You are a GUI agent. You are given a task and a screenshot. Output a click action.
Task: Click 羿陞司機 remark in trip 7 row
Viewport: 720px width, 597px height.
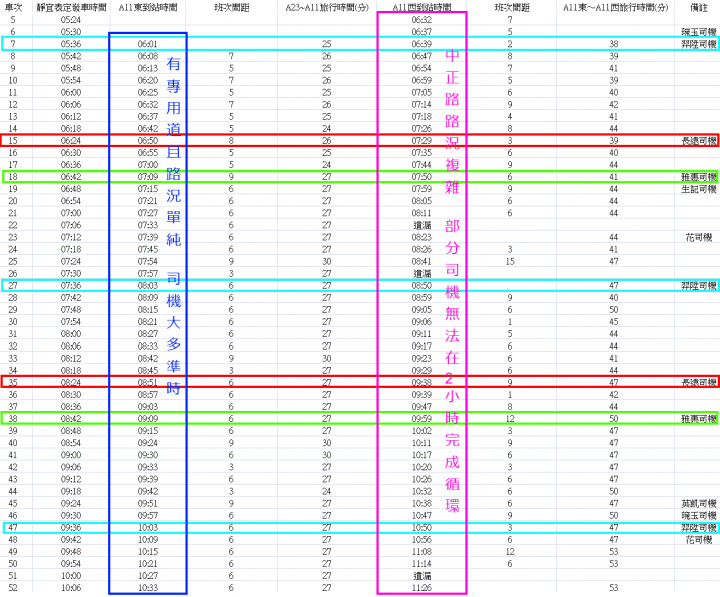(698, 44)
